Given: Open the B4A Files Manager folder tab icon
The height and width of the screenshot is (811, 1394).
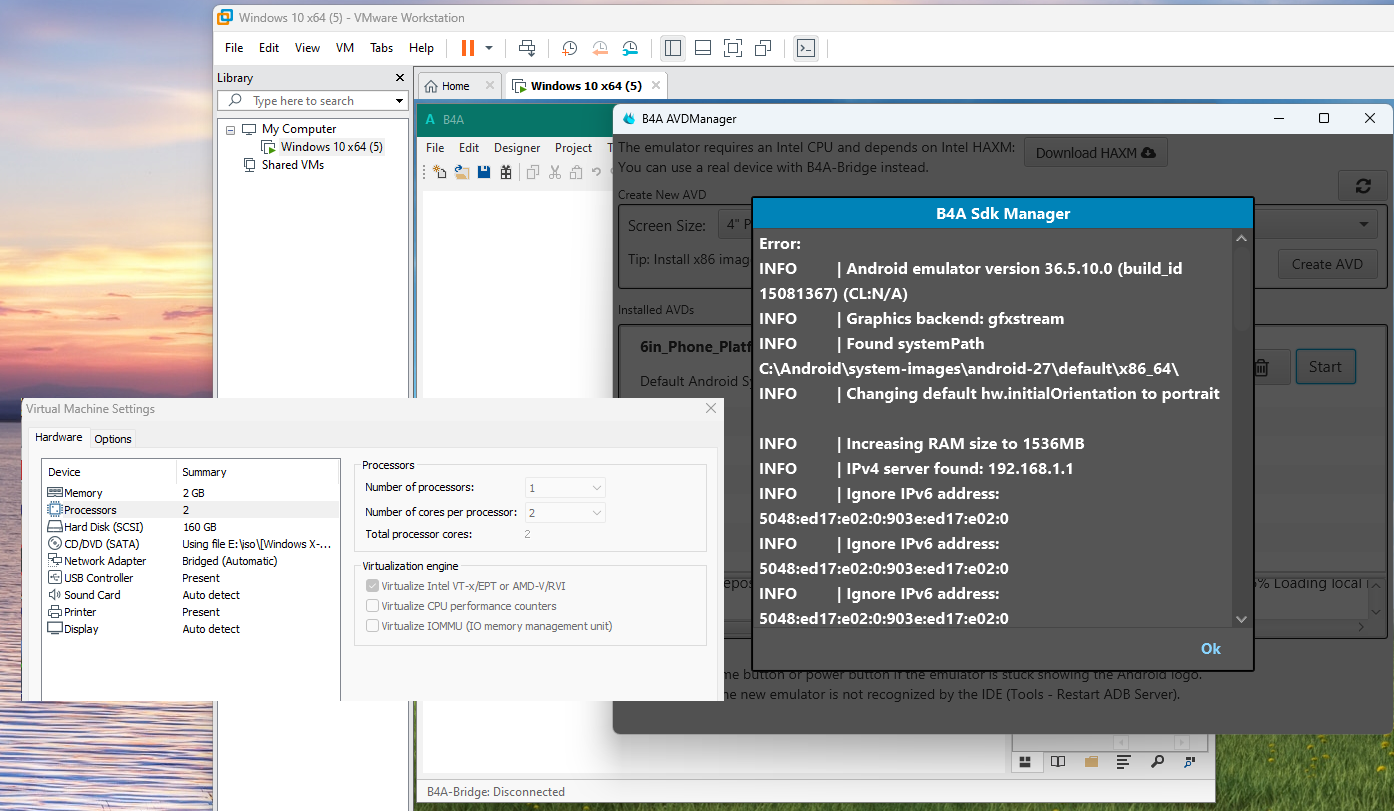Looking at the screenshot, I should [x=1091, y=762].
